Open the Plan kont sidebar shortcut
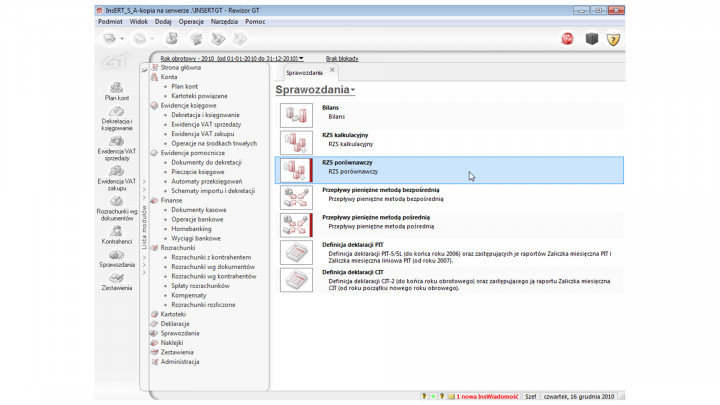 [x=117, y=91]
